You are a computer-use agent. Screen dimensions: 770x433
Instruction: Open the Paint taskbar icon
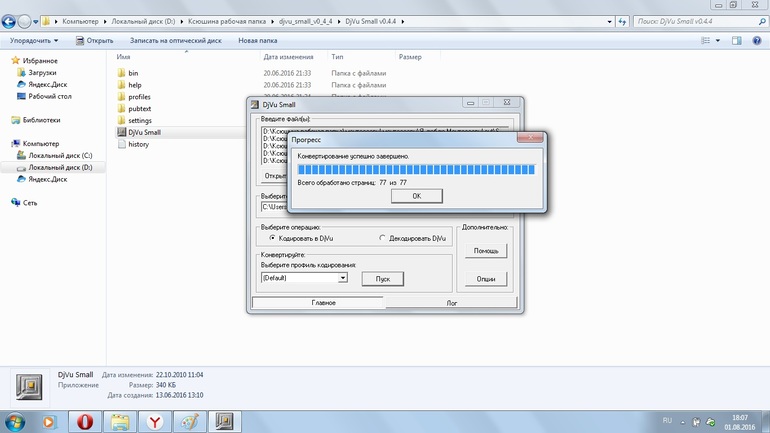pos(190,421)
